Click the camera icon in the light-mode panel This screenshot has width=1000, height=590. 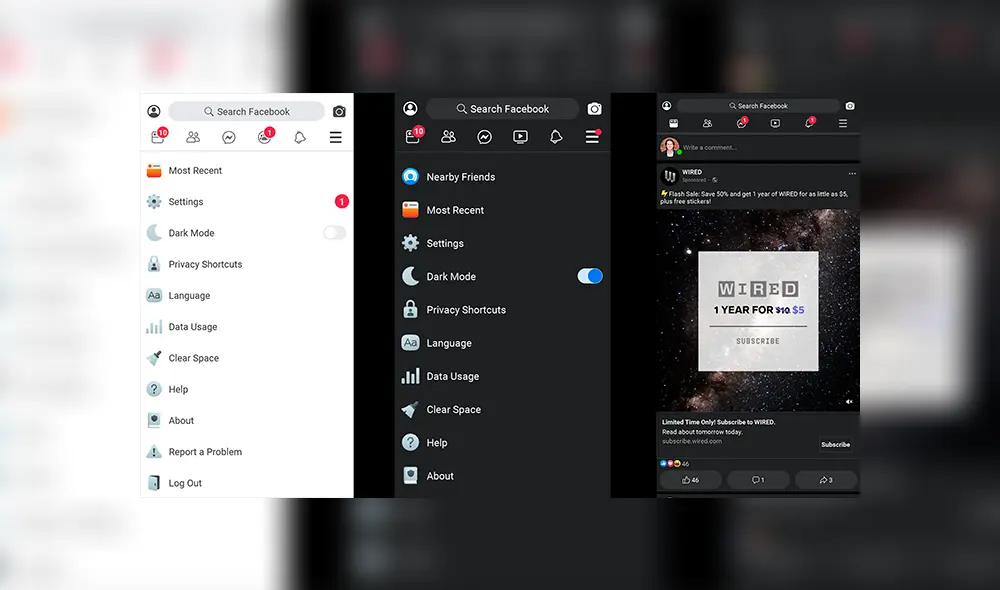click(x=340, y=112)
